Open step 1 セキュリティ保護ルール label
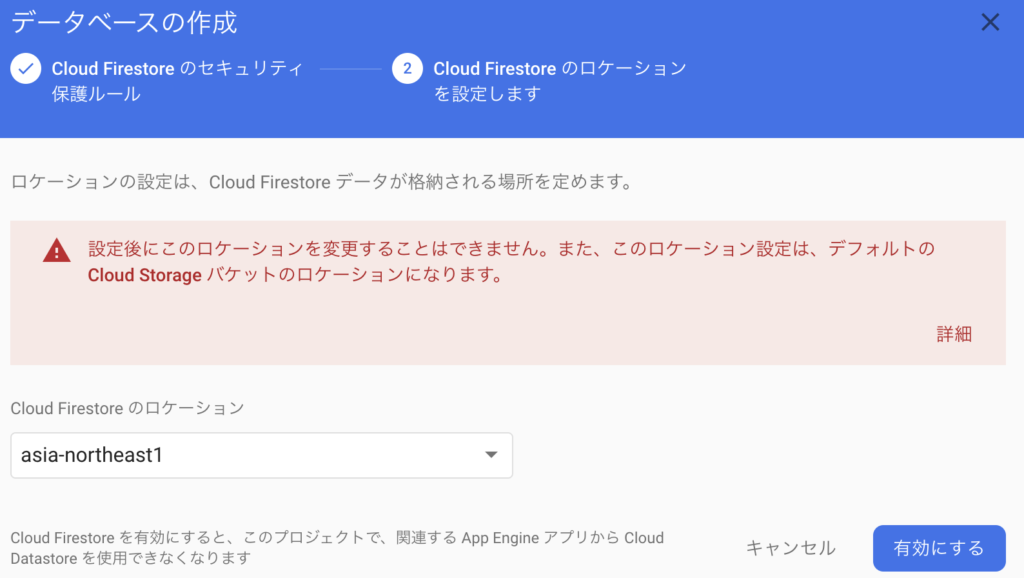The width and height of the screenshot is (1024, 578). click(177, 81)
